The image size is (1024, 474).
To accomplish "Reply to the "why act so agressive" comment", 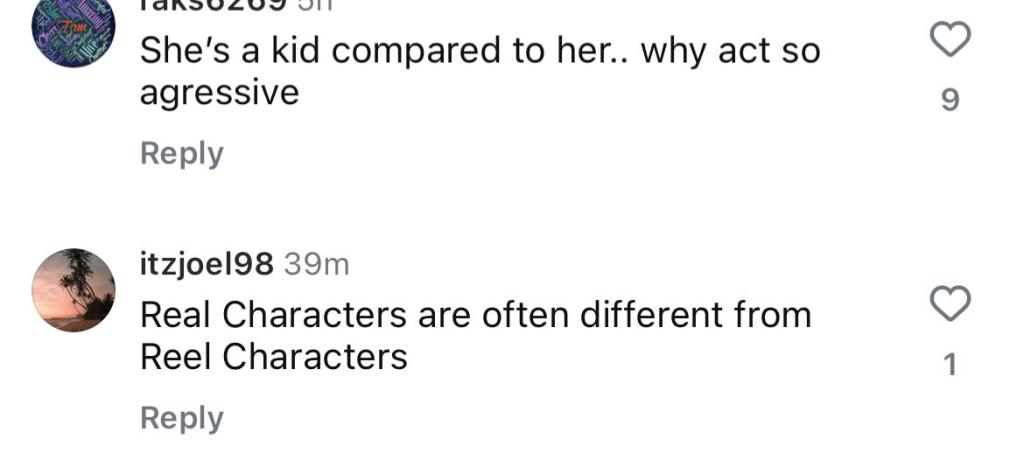I will point(181,154).
